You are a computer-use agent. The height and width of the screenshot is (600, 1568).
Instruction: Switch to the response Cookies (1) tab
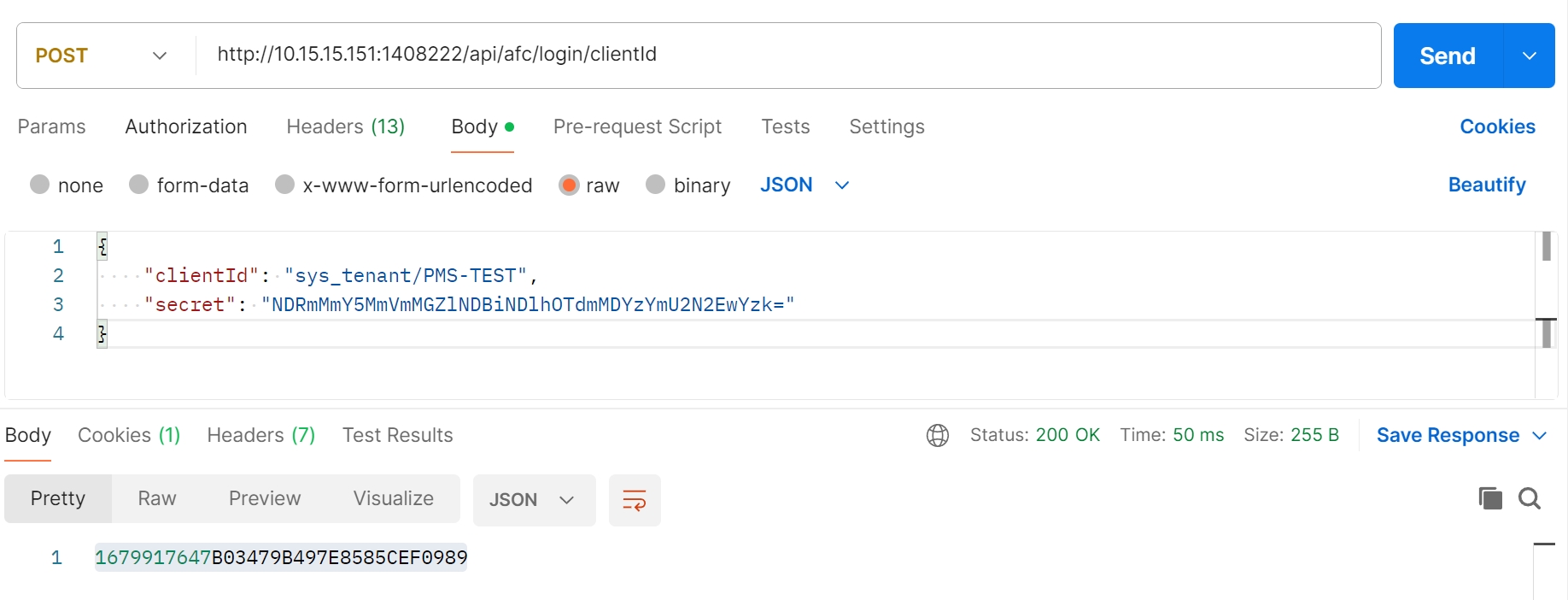click(x=129, y=435)
